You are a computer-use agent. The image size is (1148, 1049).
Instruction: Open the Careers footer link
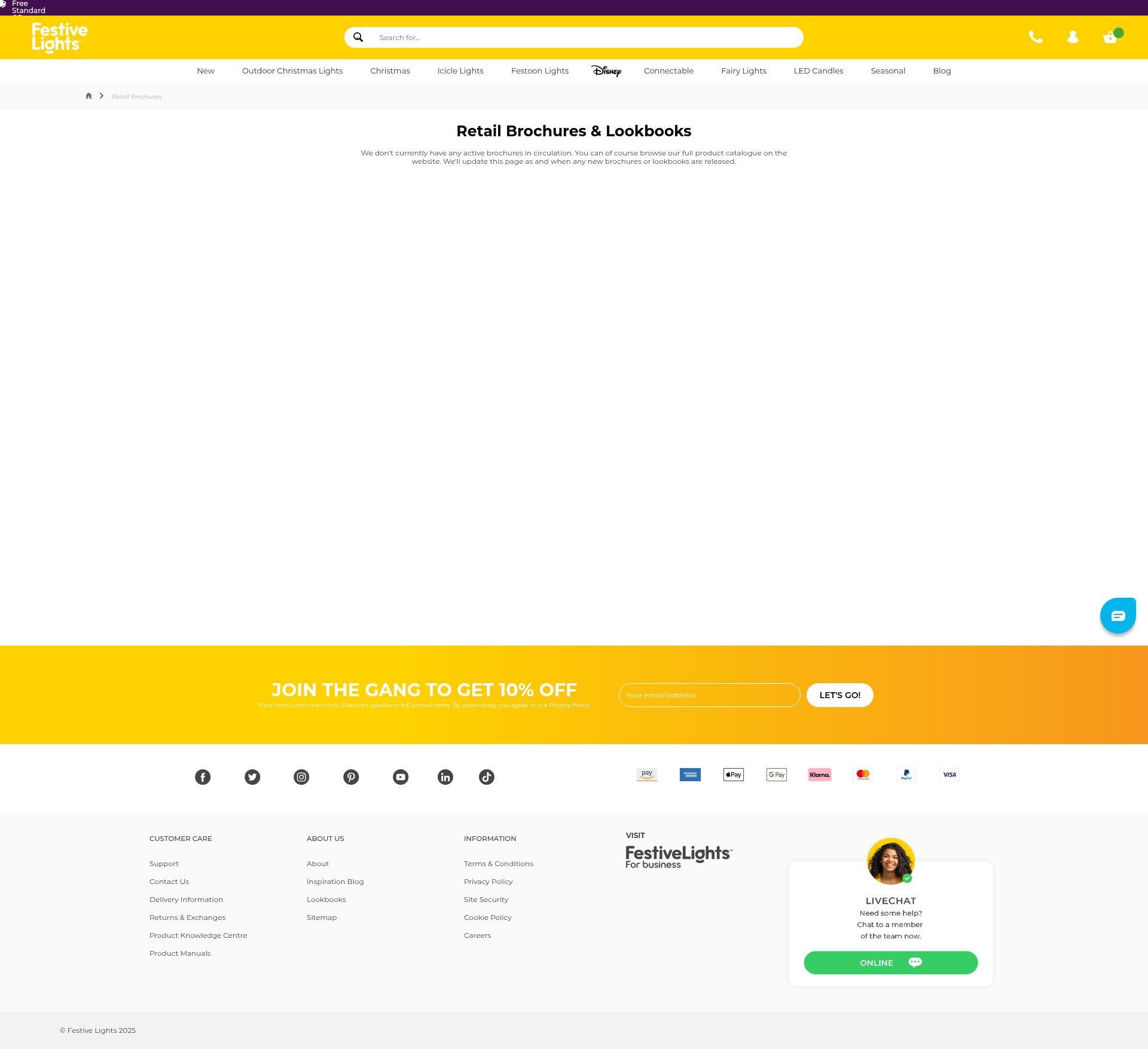[477, 935]
